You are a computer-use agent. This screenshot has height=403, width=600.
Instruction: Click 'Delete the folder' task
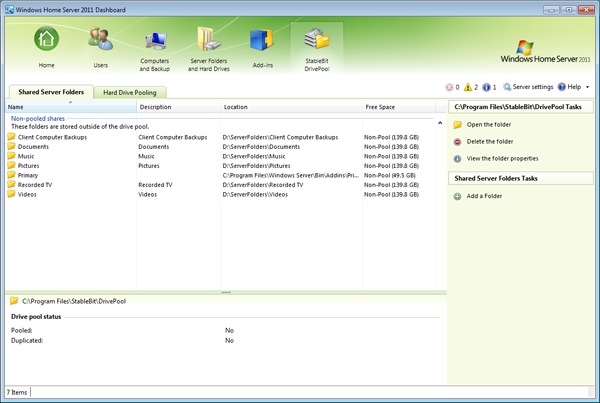tap(488, 142)
